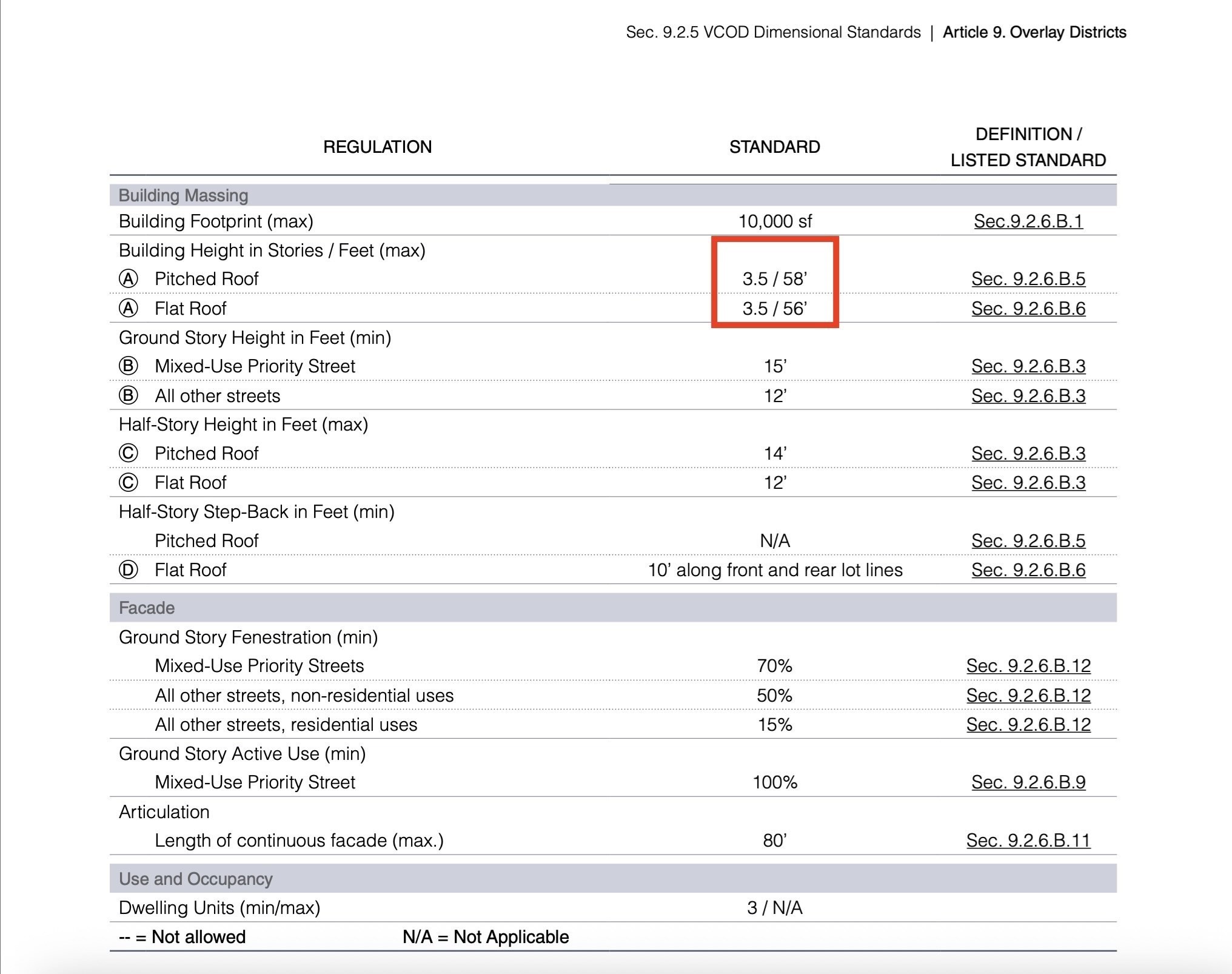Follow Sec. 9.2.6.B.12 link in 15% residential row
Screen dimensions: 1232x974
[1028, 725]
